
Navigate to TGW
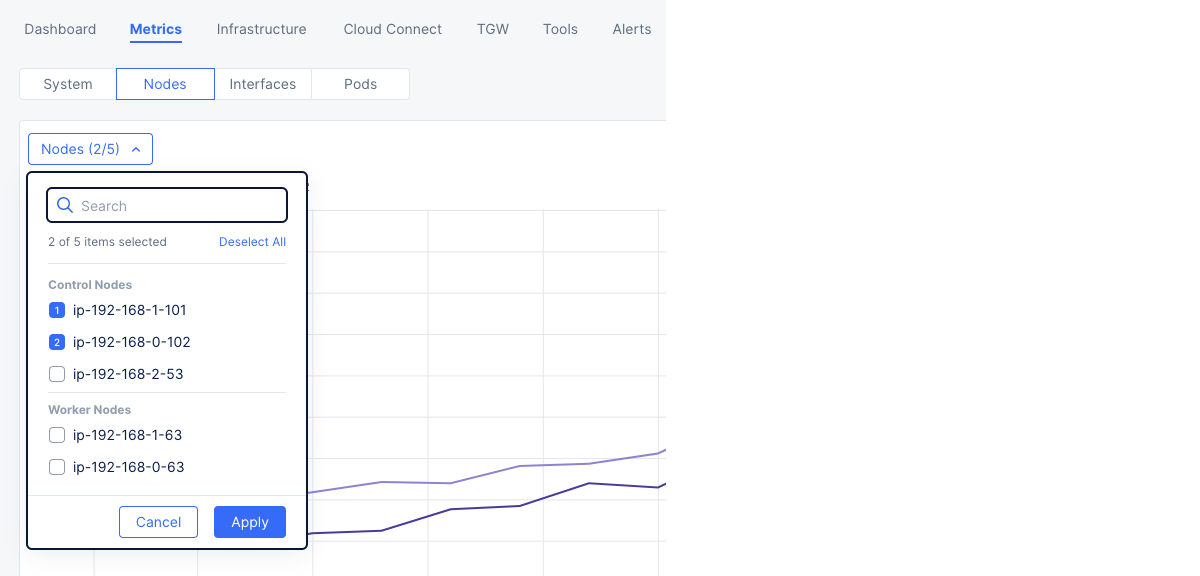pos(493,29)
